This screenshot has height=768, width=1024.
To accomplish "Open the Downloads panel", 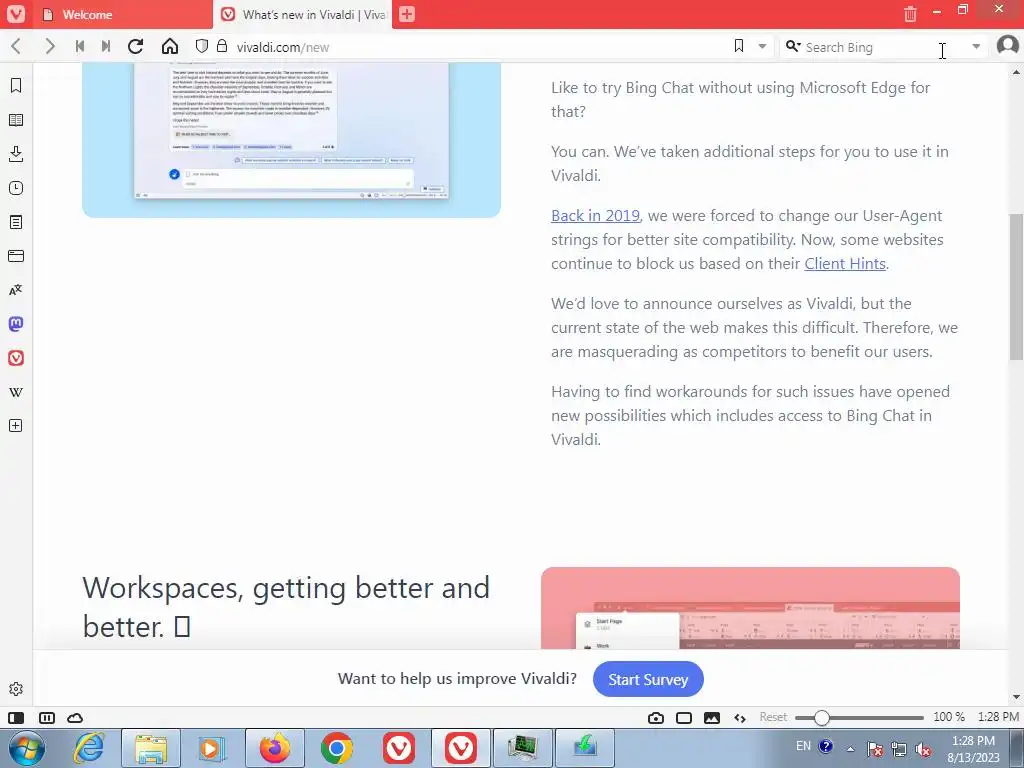I will [x=16, y=154].
